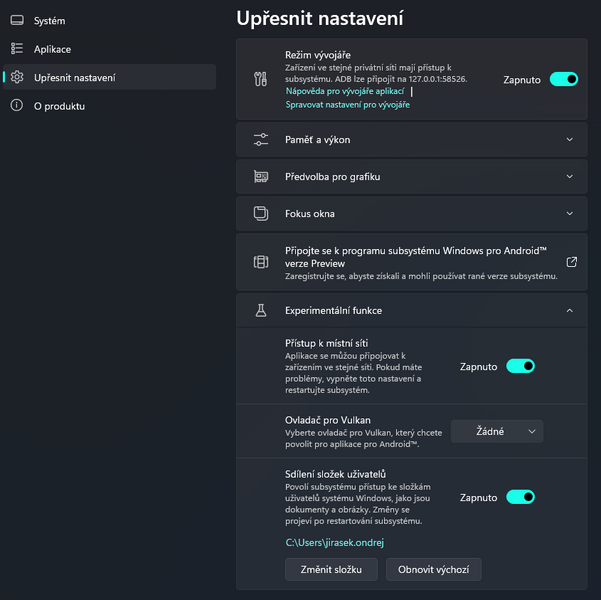Toggle Sdílení složek uživatelů switch off
The image size is (601, 600).
pyautogui.click(x=520, y=497)
